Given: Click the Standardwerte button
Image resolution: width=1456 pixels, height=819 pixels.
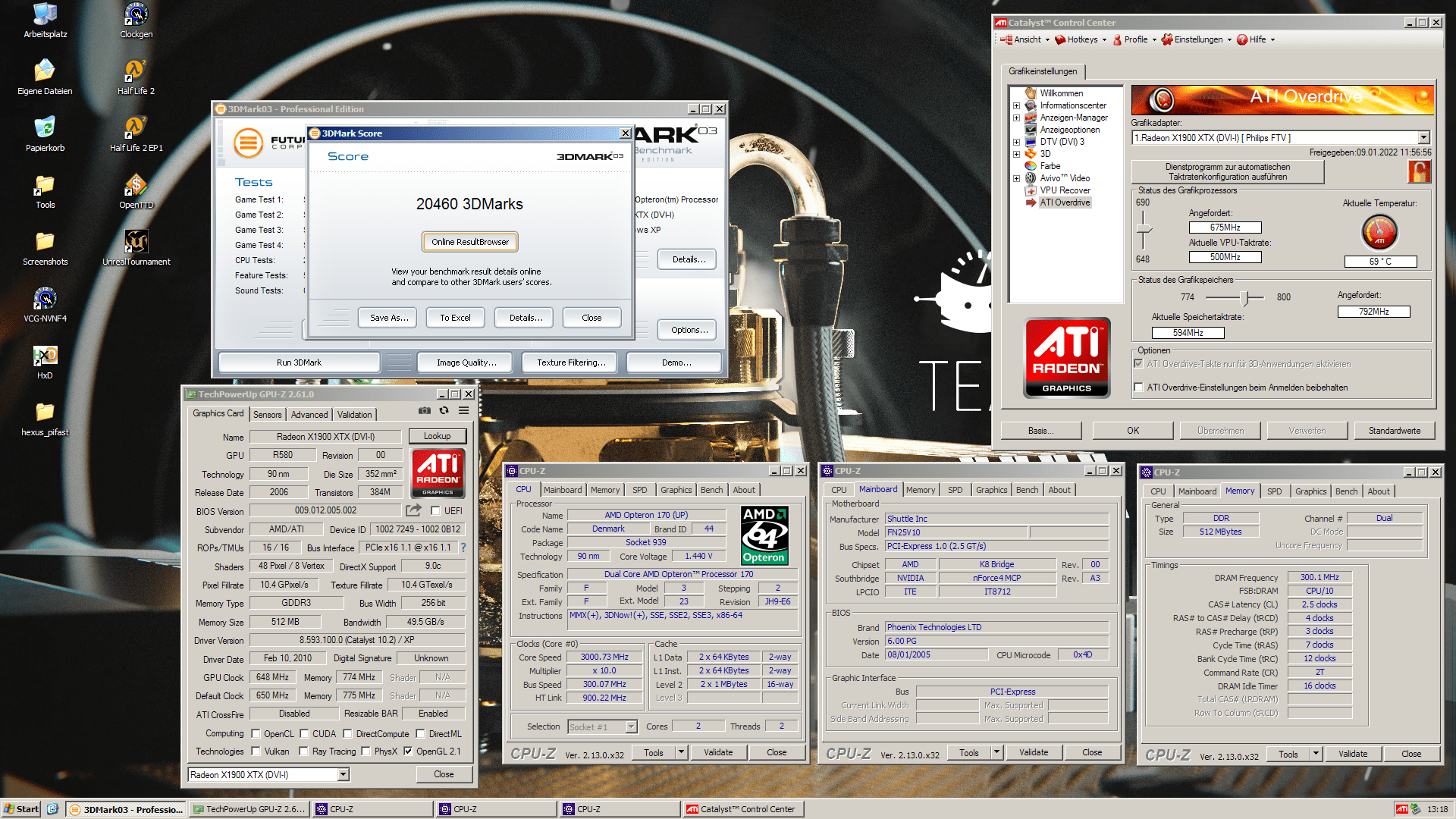Looking at the screenshot, I should [1394, 431].
